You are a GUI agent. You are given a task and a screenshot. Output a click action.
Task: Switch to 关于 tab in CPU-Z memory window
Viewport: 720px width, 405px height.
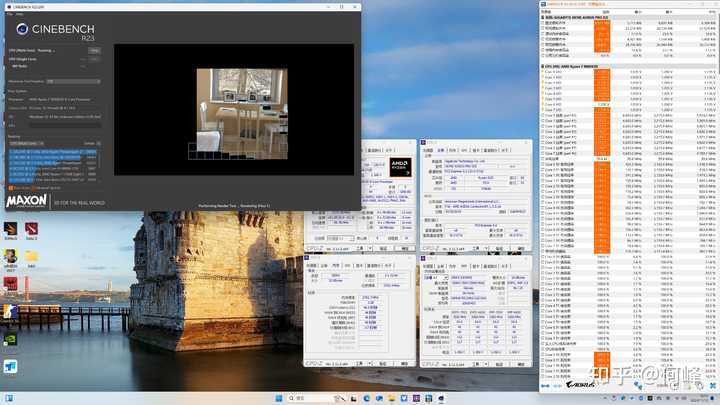389,265
